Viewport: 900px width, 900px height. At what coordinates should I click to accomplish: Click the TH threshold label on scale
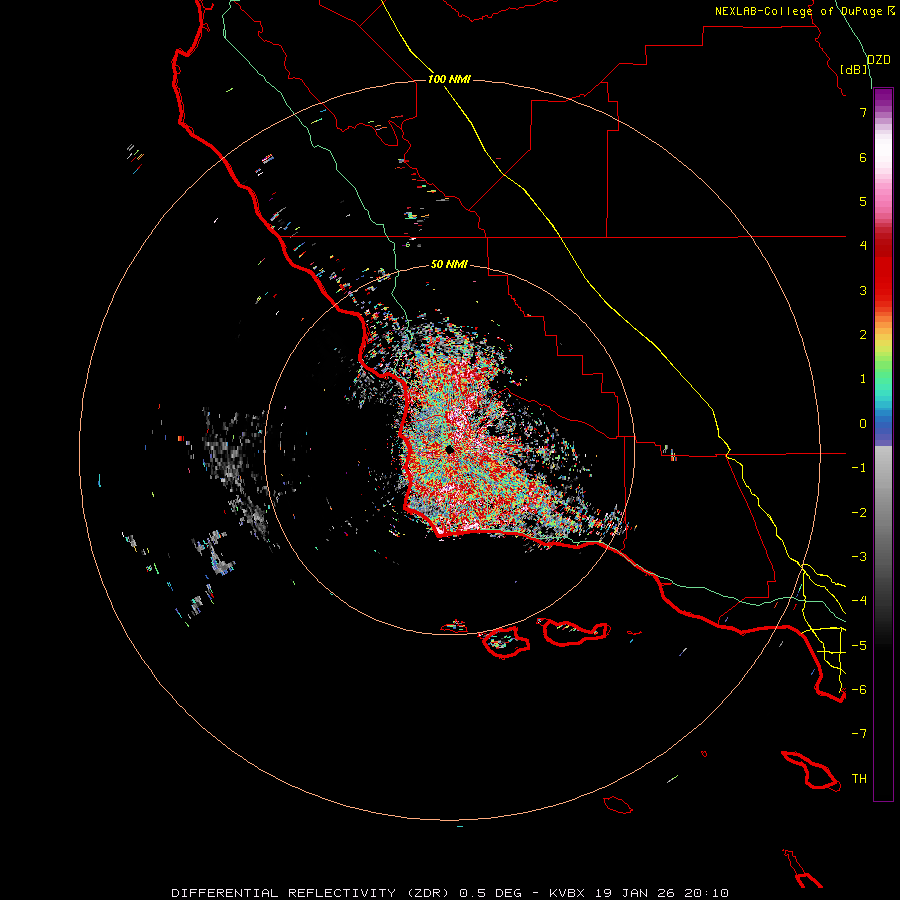coord(859,779)
